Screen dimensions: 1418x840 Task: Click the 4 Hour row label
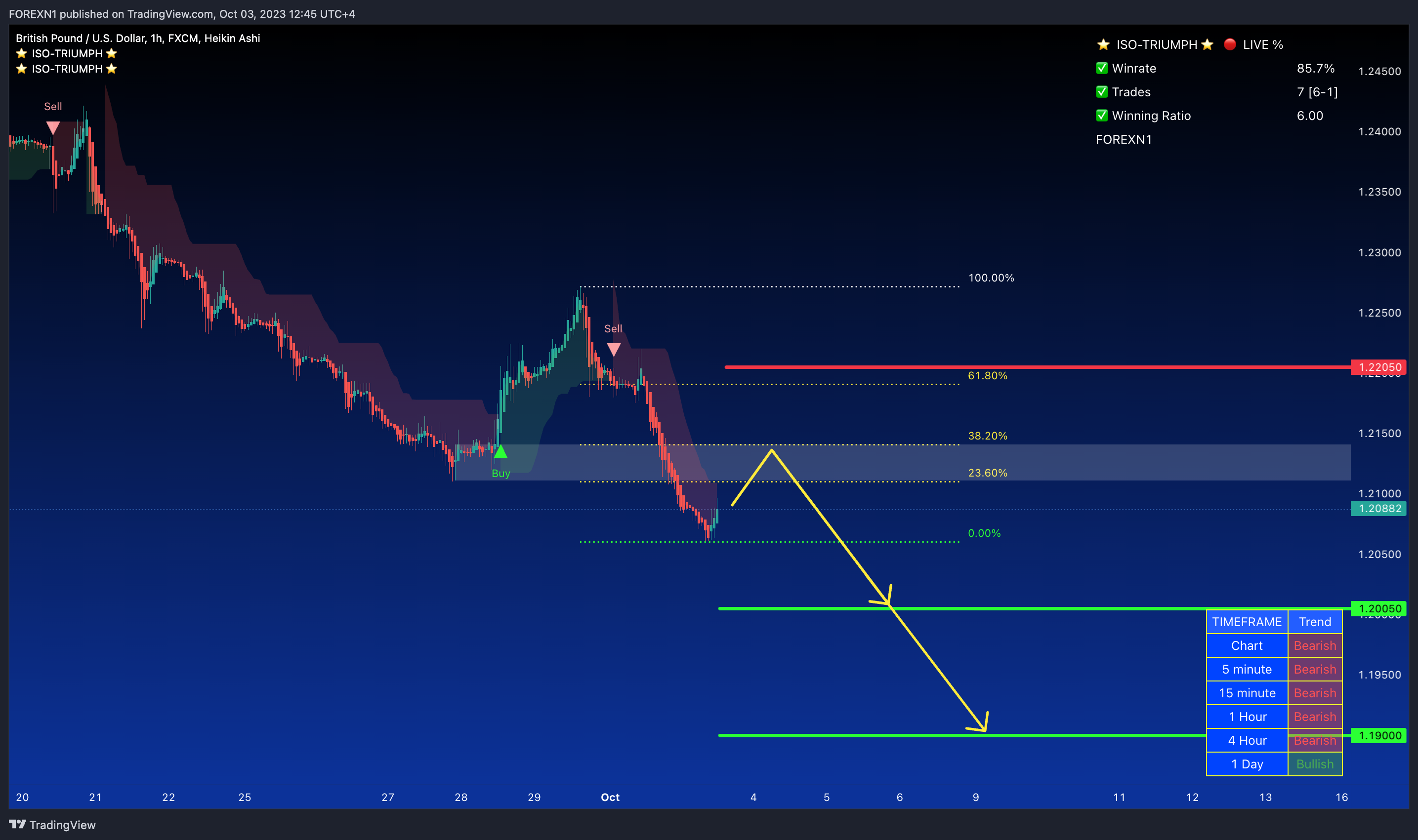(x=1247, y=740)
